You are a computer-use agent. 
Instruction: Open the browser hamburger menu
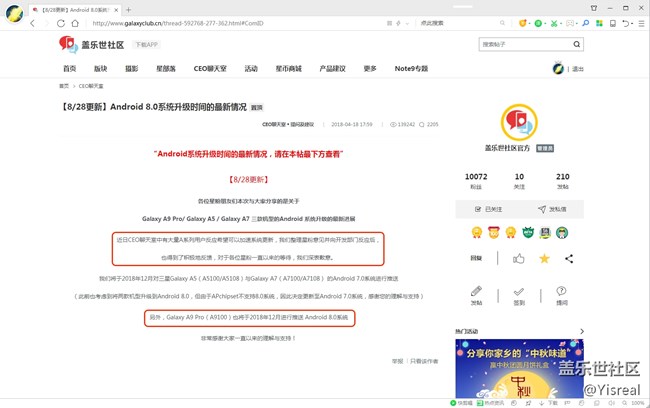pyautogui.click(x=641, y=23)
